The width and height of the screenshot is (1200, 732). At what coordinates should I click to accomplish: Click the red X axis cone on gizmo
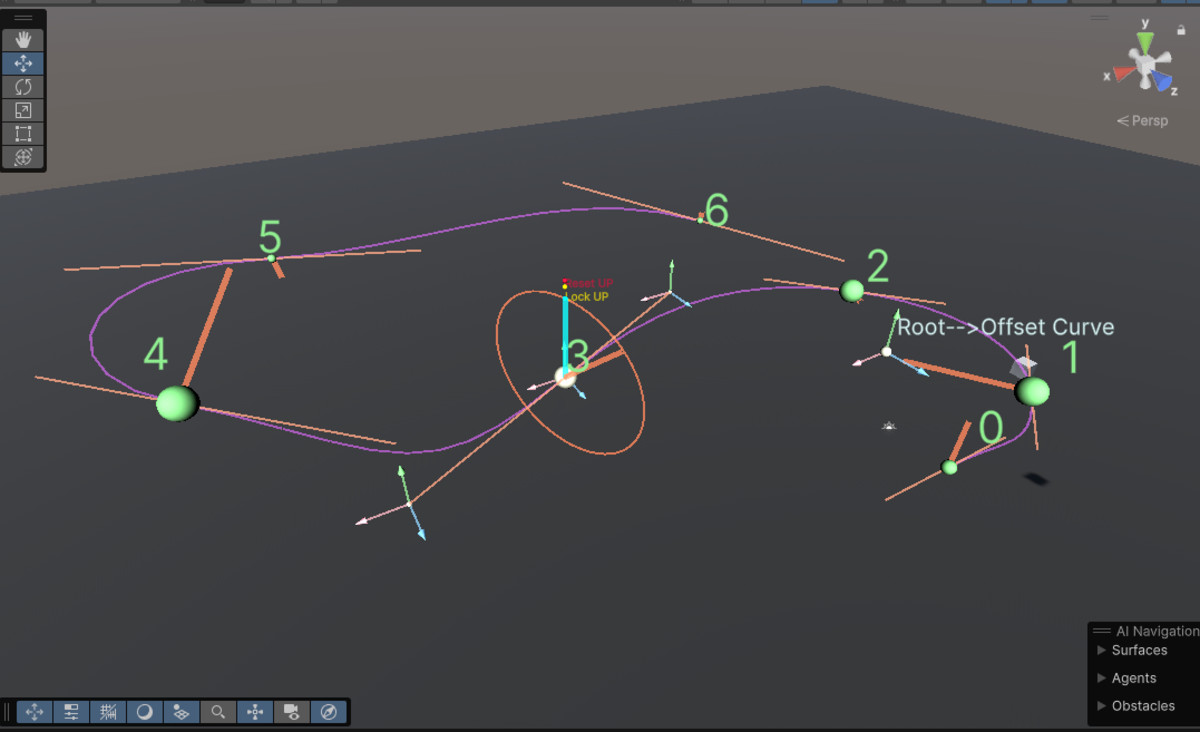coord(1121,71)
